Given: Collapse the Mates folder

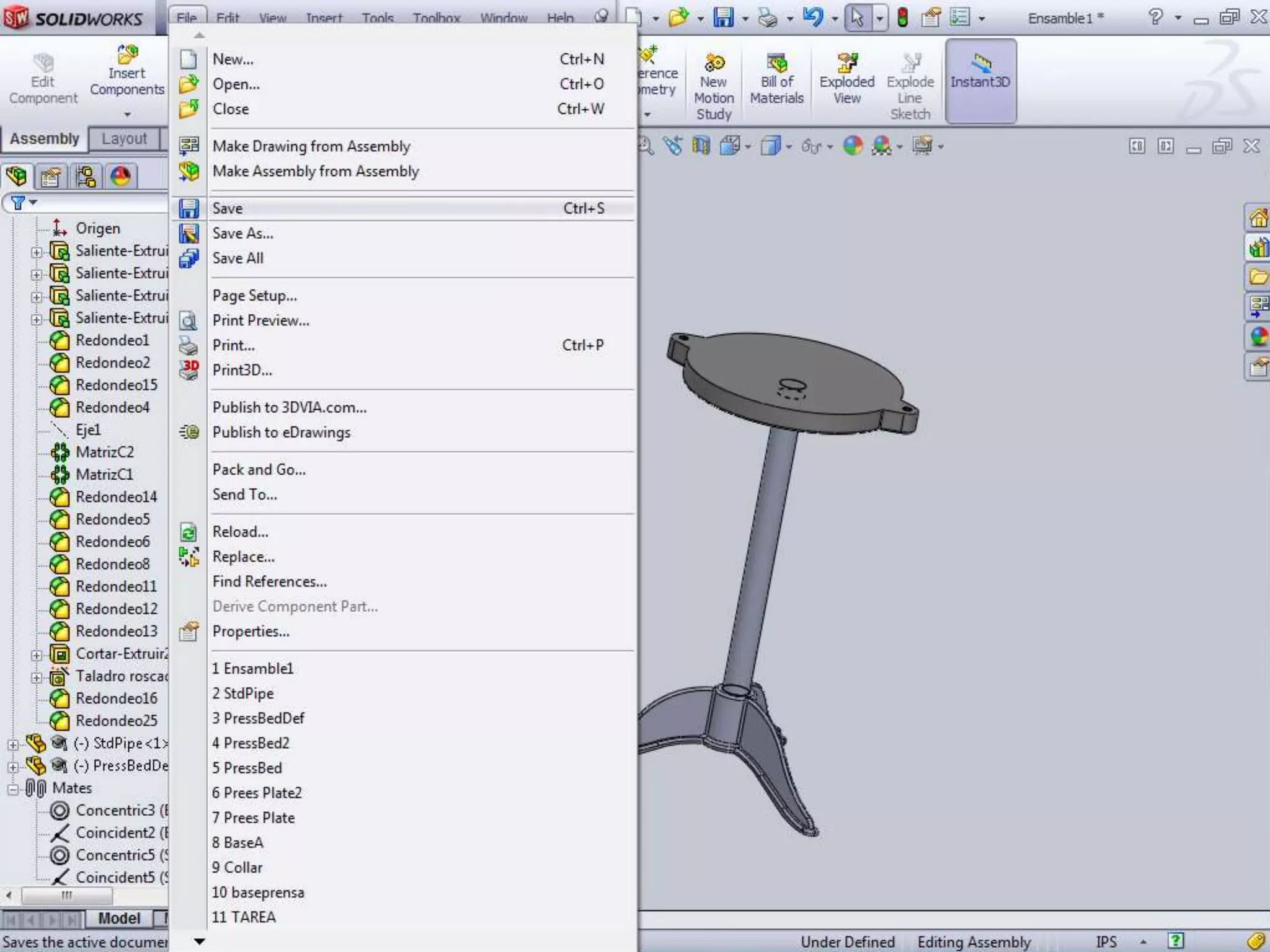Looking at the screenshot, I should [13, 789].
